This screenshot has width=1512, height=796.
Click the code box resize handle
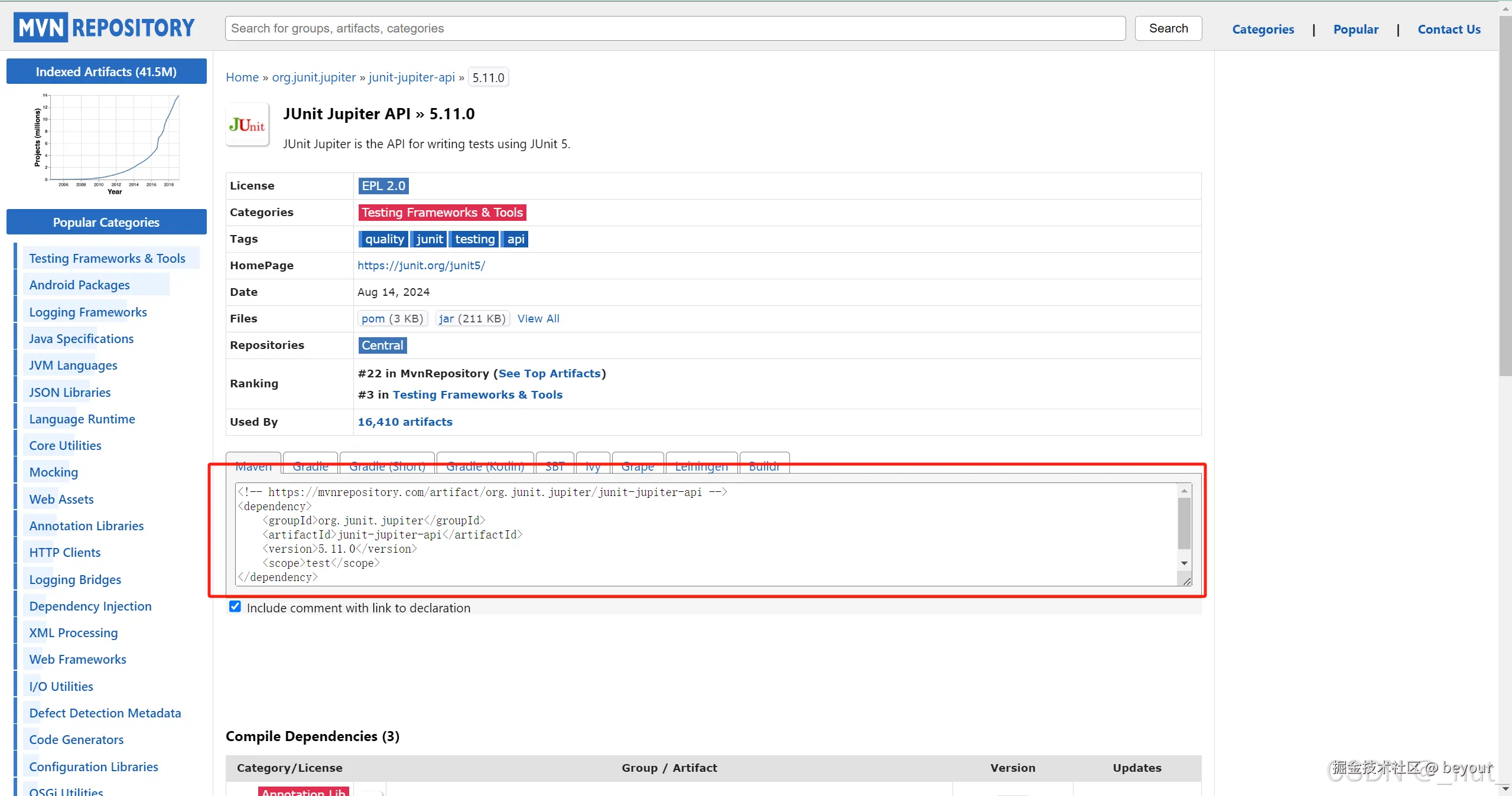click(x=1186, y=581)
